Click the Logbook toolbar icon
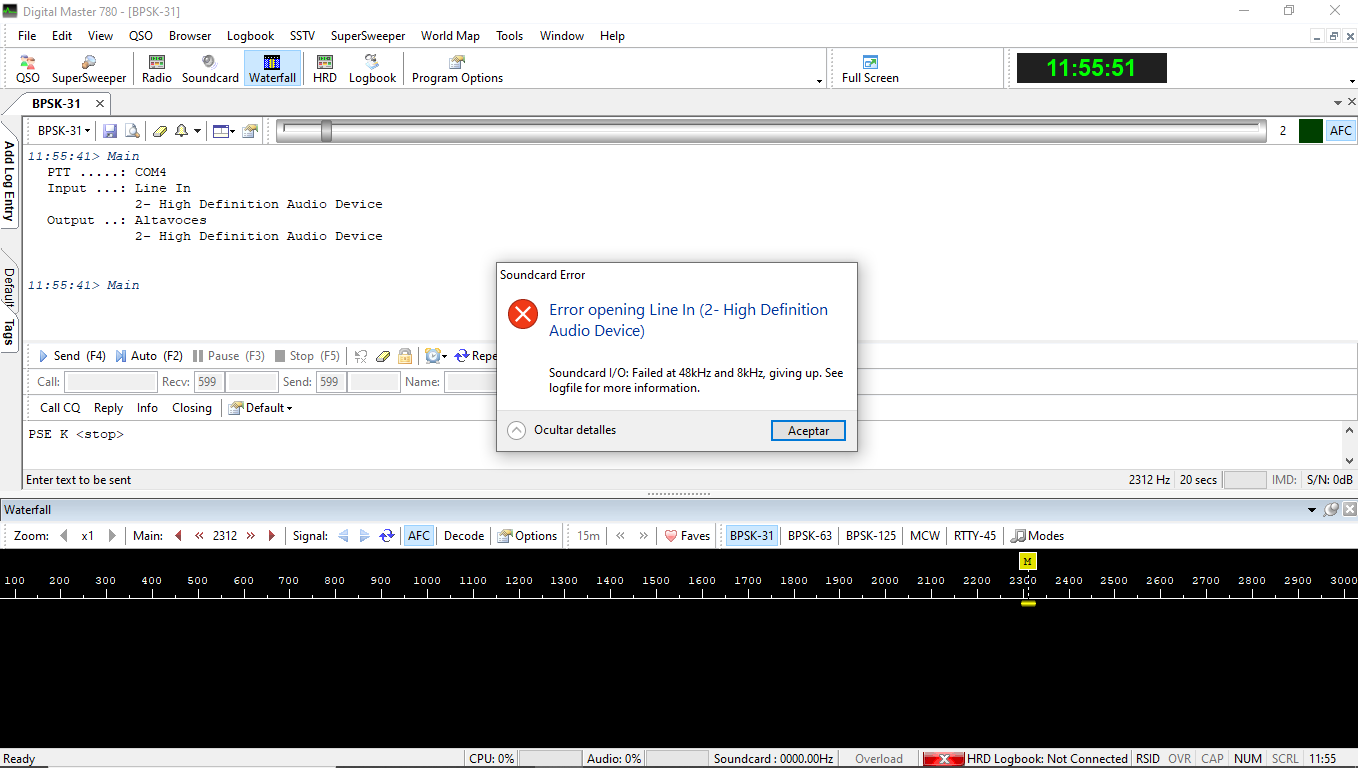The width and height of the screenshot is (1358, 768). (x=372, y=69)
